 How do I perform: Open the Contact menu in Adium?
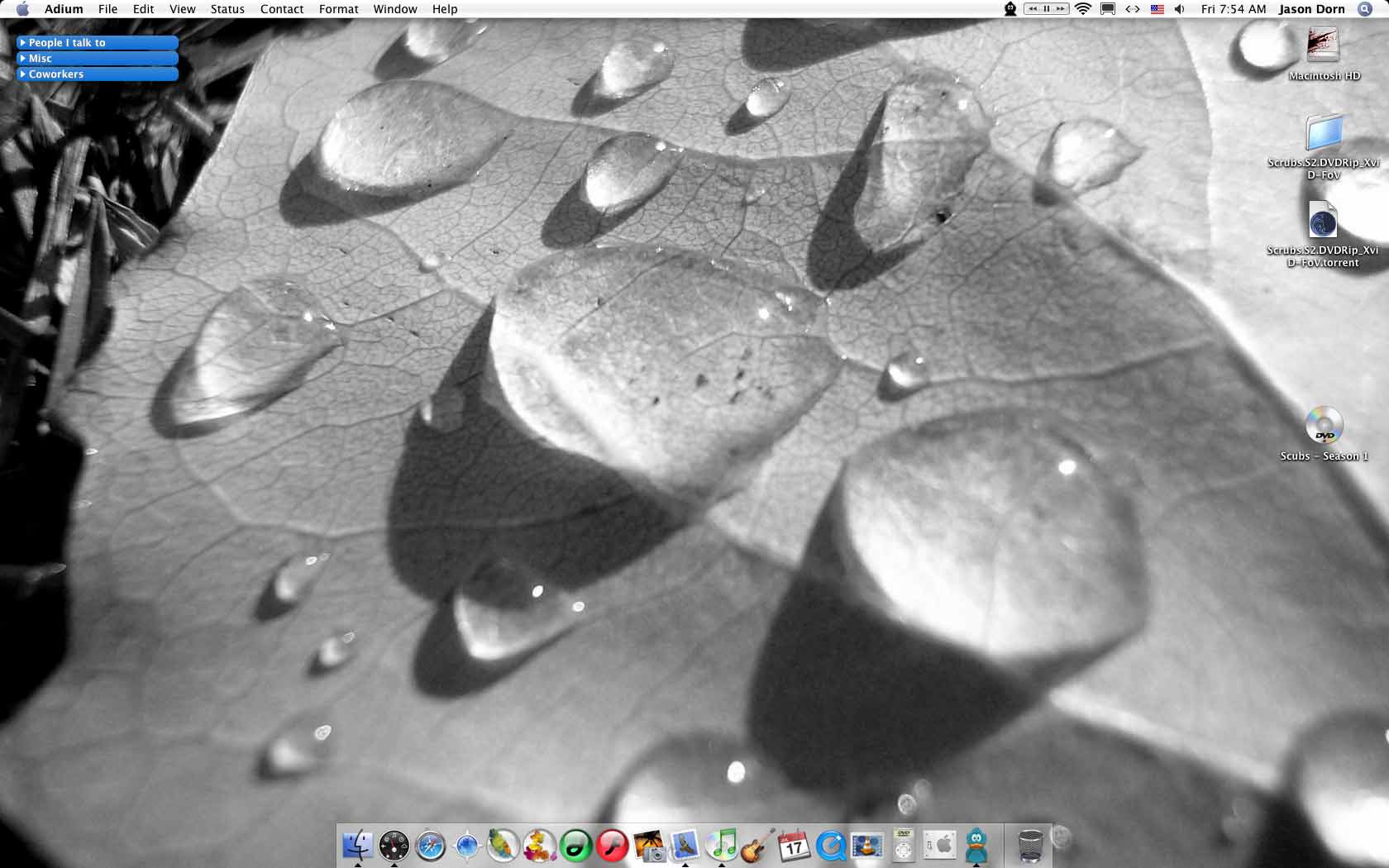point(281,9)
